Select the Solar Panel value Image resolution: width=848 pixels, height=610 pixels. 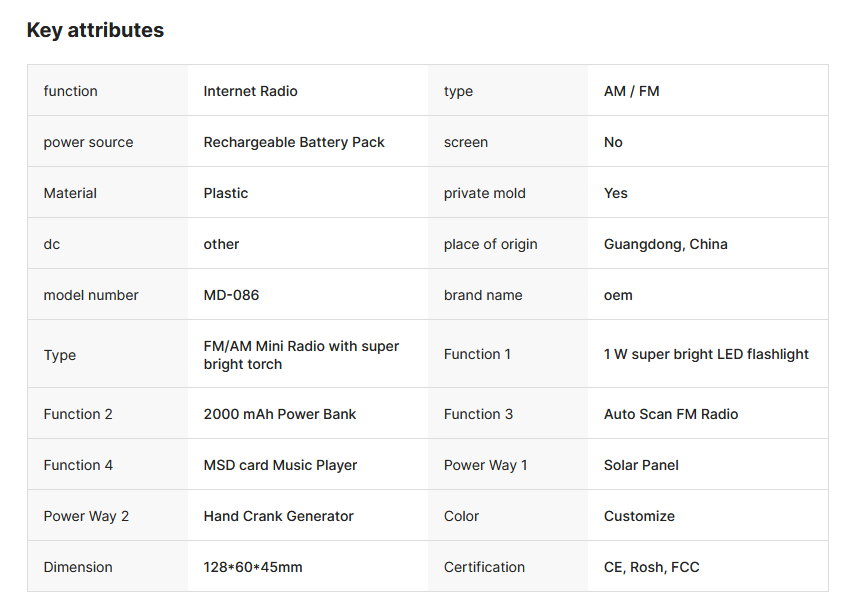641,465
